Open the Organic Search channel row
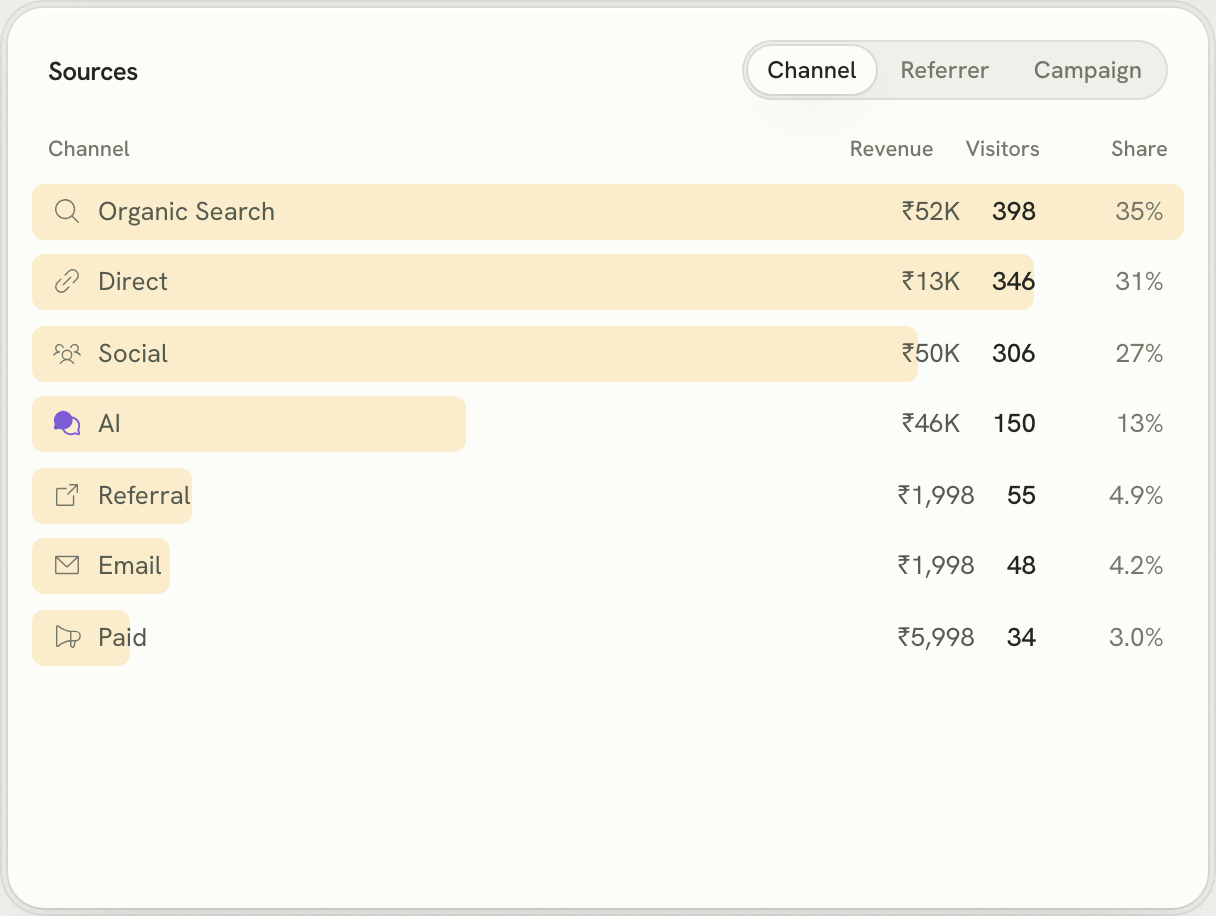 tap(608, 212)
